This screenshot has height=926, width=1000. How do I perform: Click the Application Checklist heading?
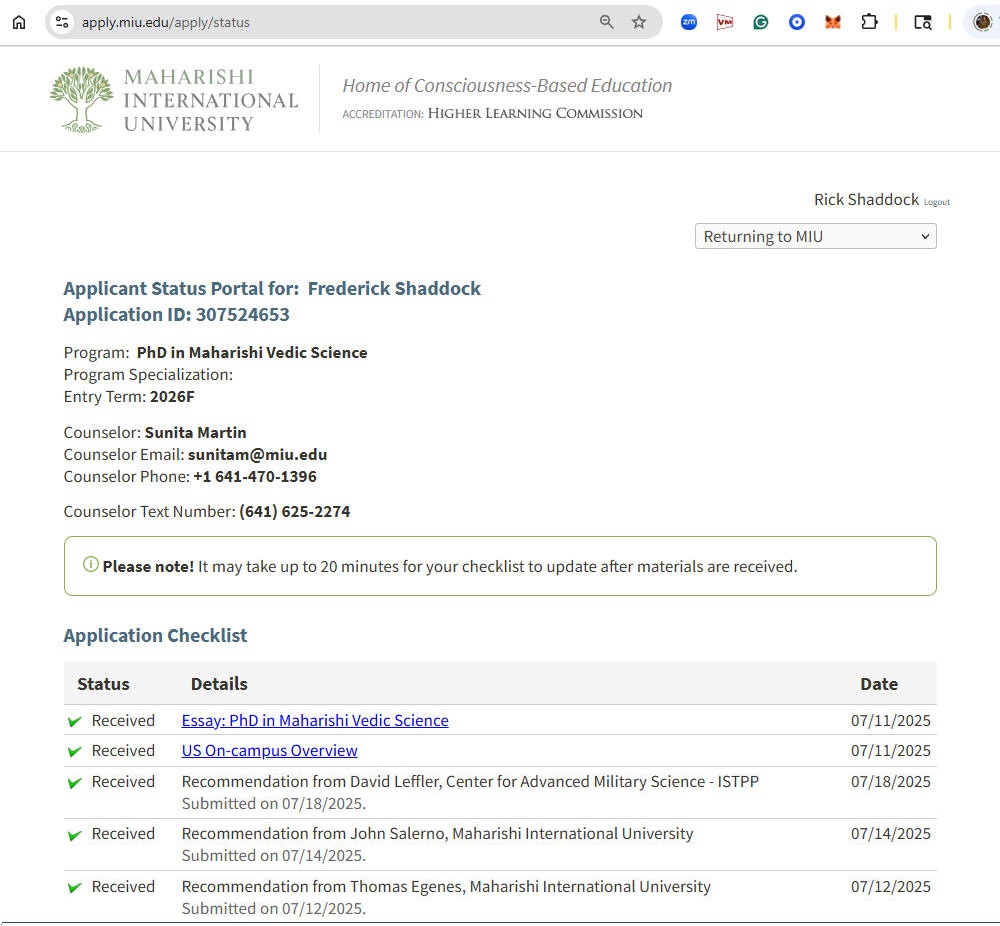tap(155, 635)
